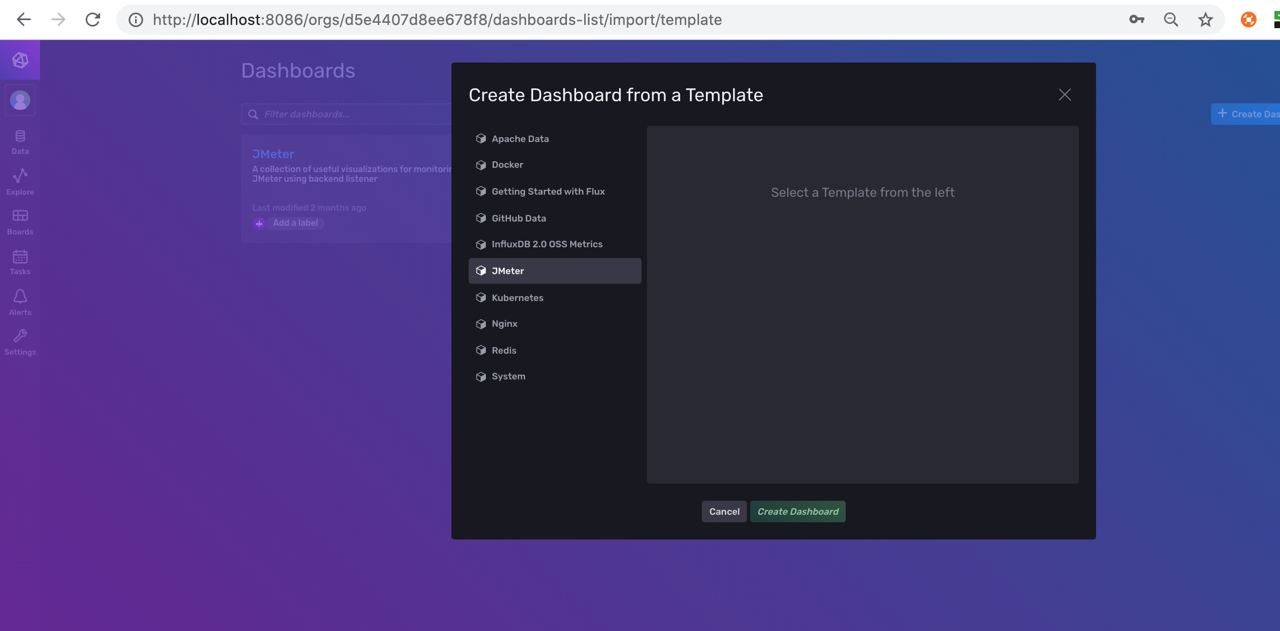Open the user avatar in sidebar
The width and height of the screenshot is (1280, 631).
pyautogui.click(x=20, y=100)
